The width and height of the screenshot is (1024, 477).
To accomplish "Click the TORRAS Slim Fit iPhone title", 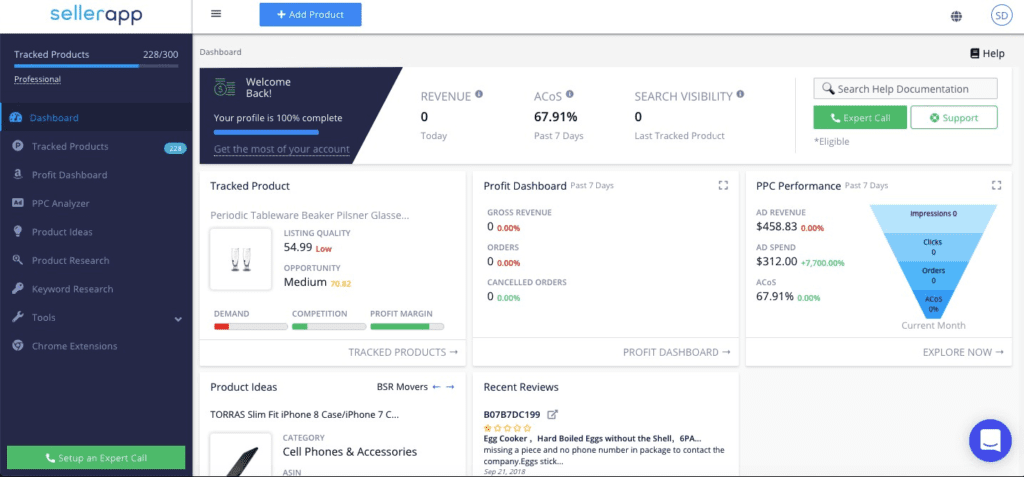I will [304, 414].
